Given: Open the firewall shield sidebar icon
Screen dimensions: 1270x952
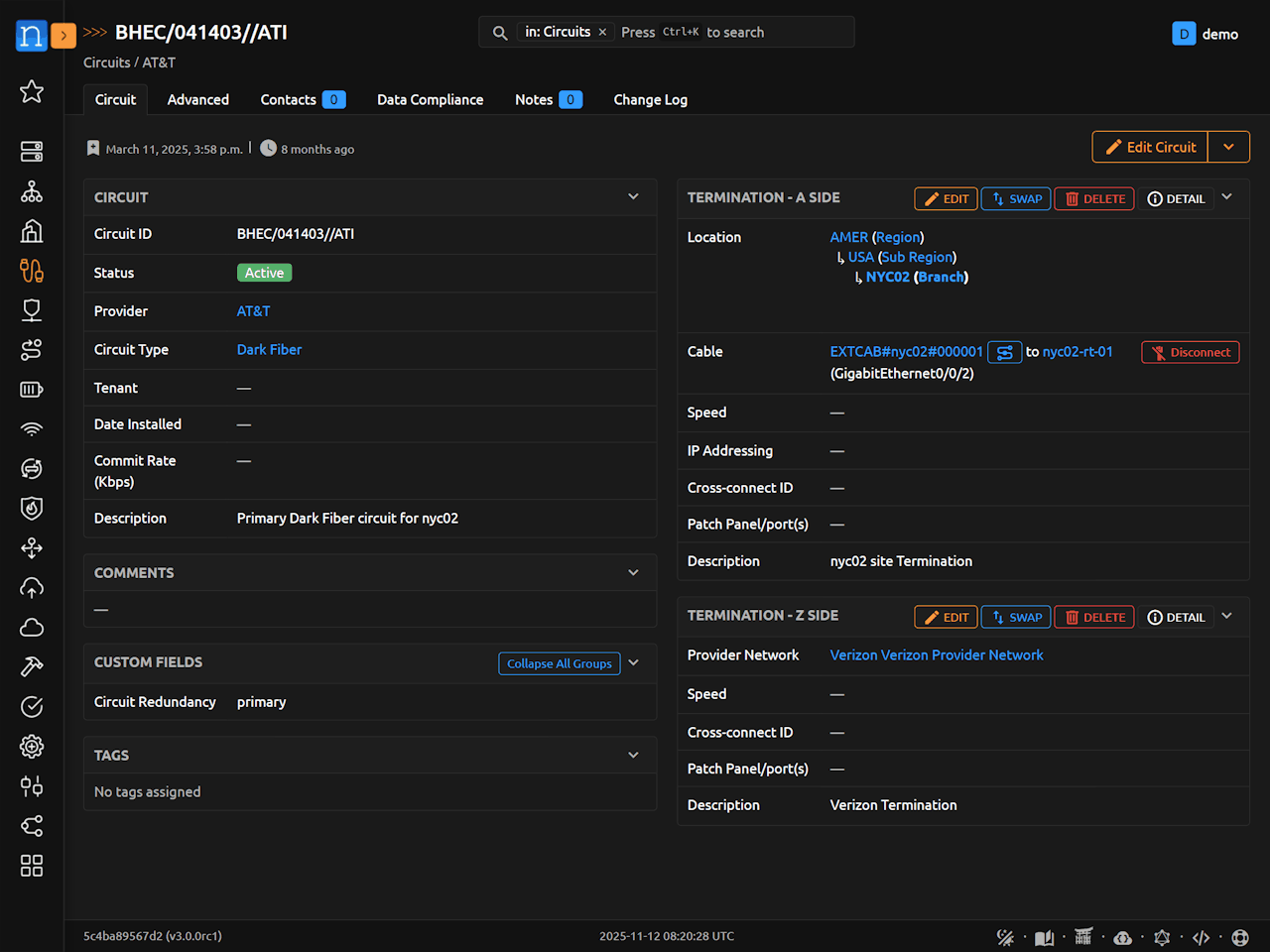Looking at the screenshot, I should point(32,509).
